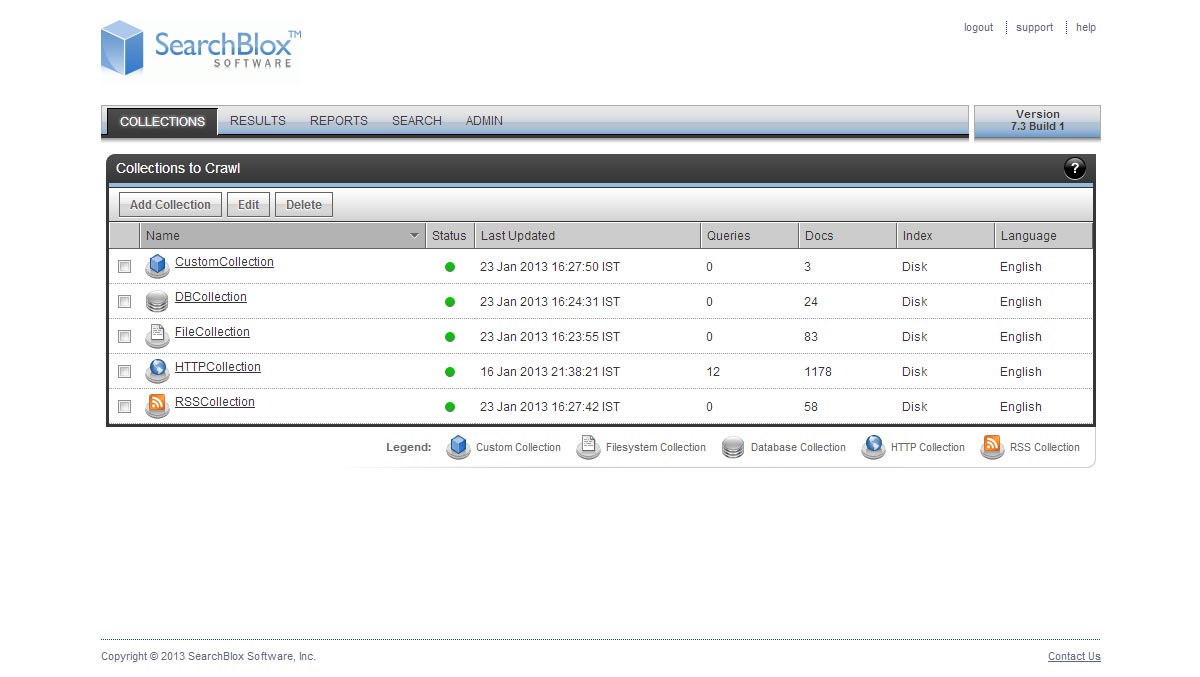This screenshot has height=677, width=1200.
Task: Check the RSSCollection row checkbox
Action: point(124,407)
